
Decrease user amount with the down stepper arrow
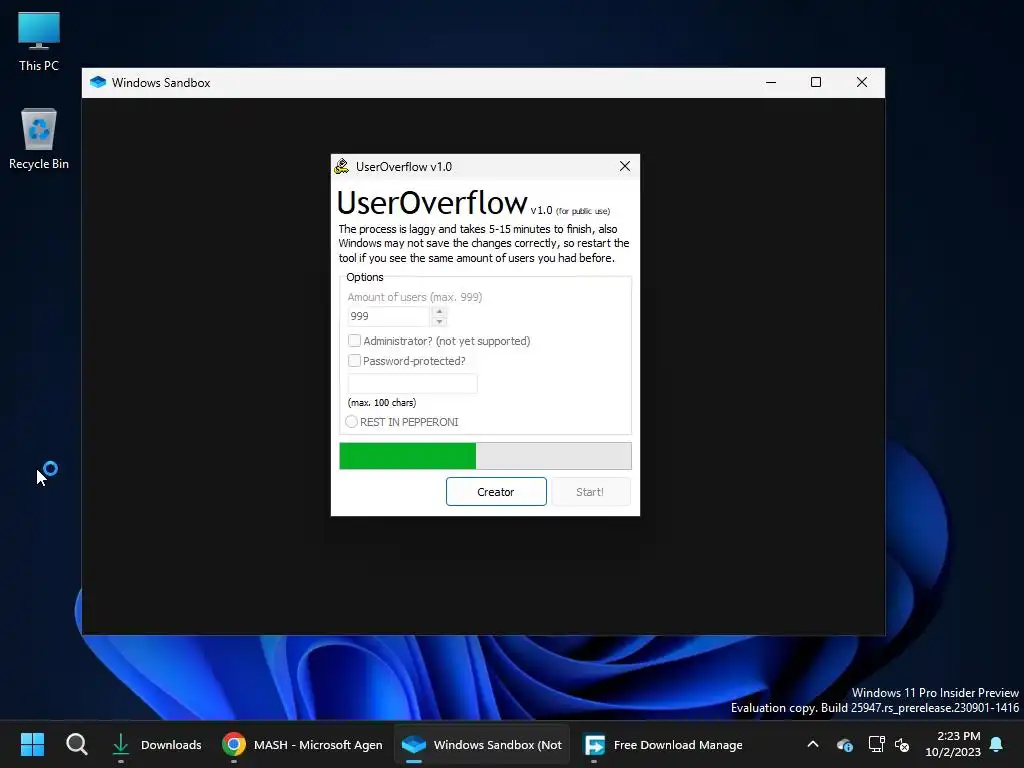pos(440,321)
